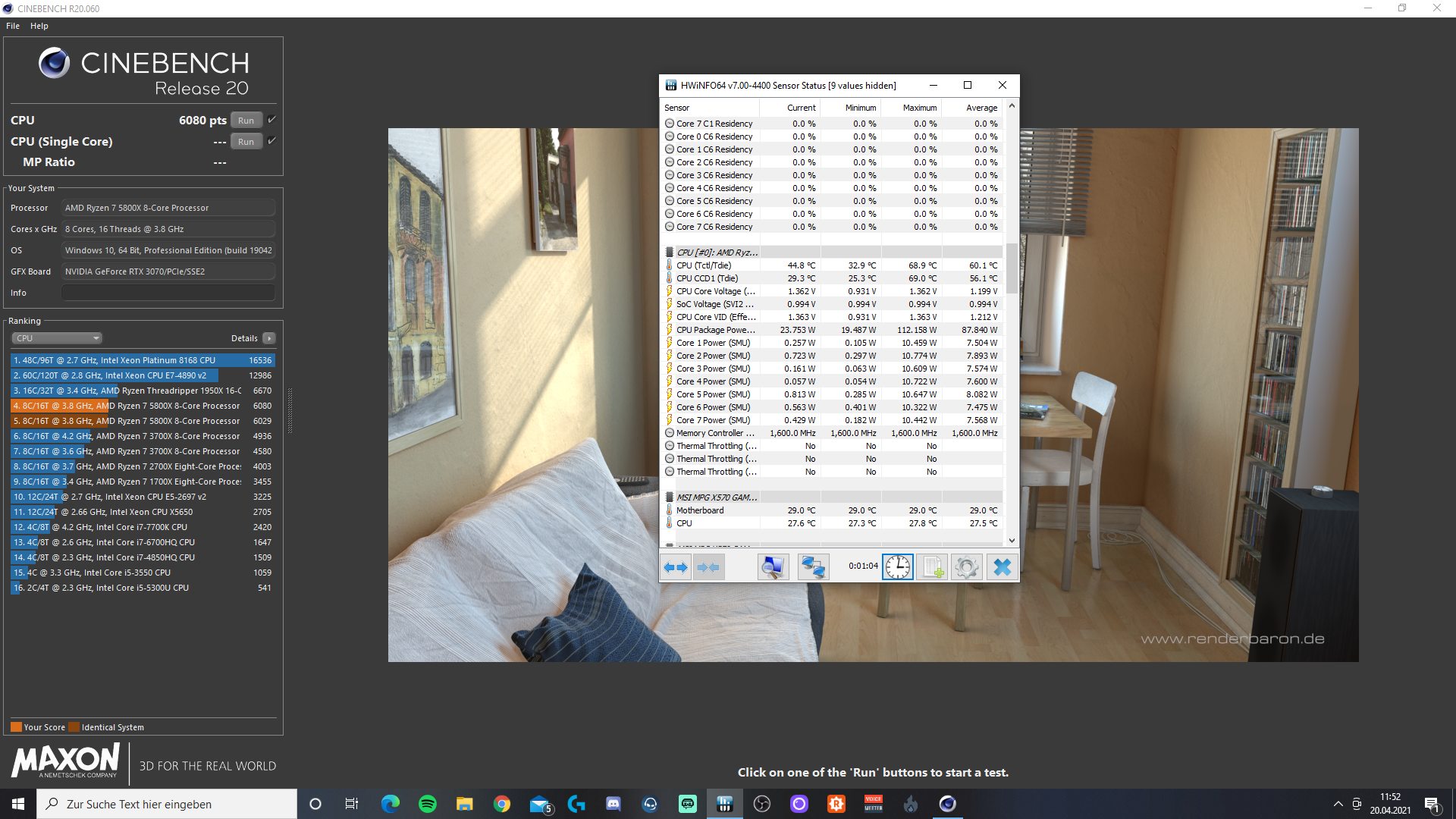Open the Help menu
Image resolution: width=1456 pixels, height=819 pixels.
click(39, 26)
